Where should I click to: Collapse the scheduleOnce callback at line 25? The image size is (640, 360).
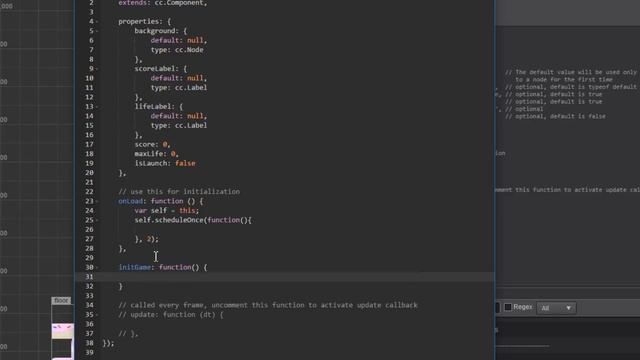click(97, 220)
